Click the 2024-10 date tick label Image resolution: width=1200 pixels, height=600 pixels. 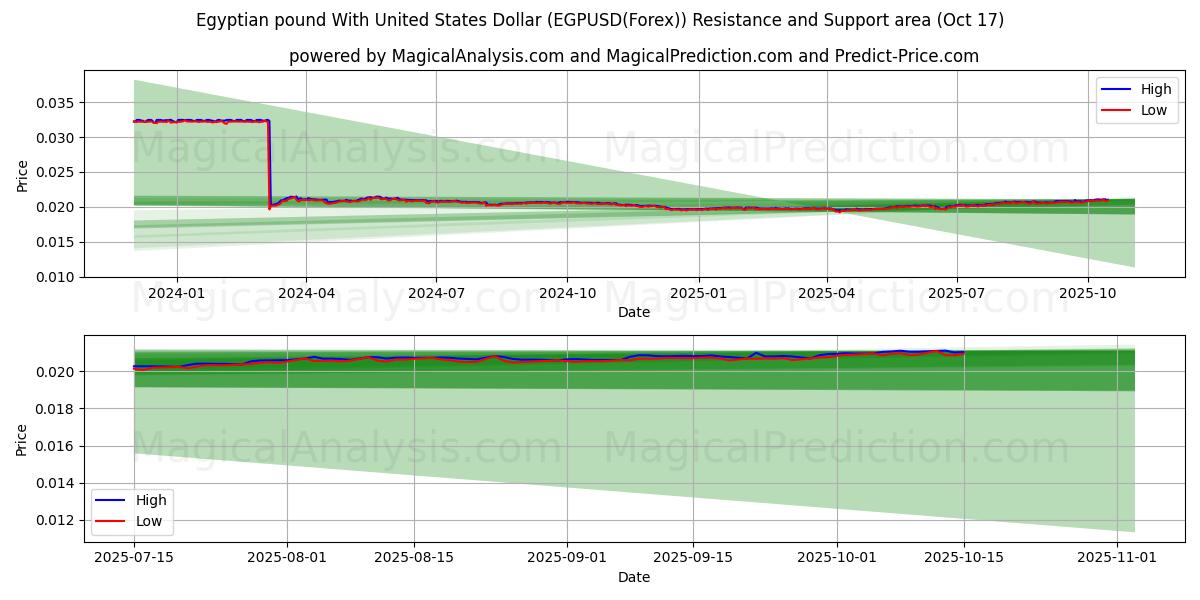click(x=567, y=293)
